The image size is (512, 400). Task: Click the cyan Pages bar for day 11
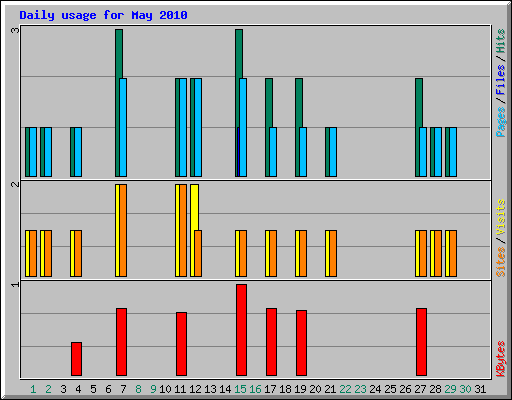[183, 128]
